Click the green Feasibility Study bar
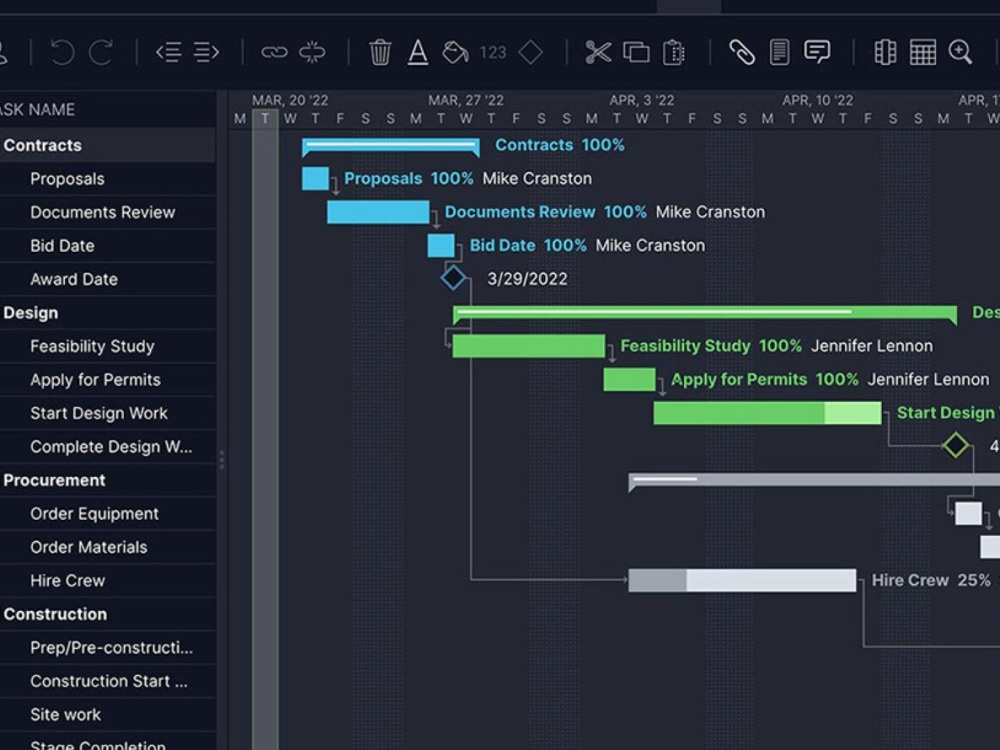 [x=529, y=346]
